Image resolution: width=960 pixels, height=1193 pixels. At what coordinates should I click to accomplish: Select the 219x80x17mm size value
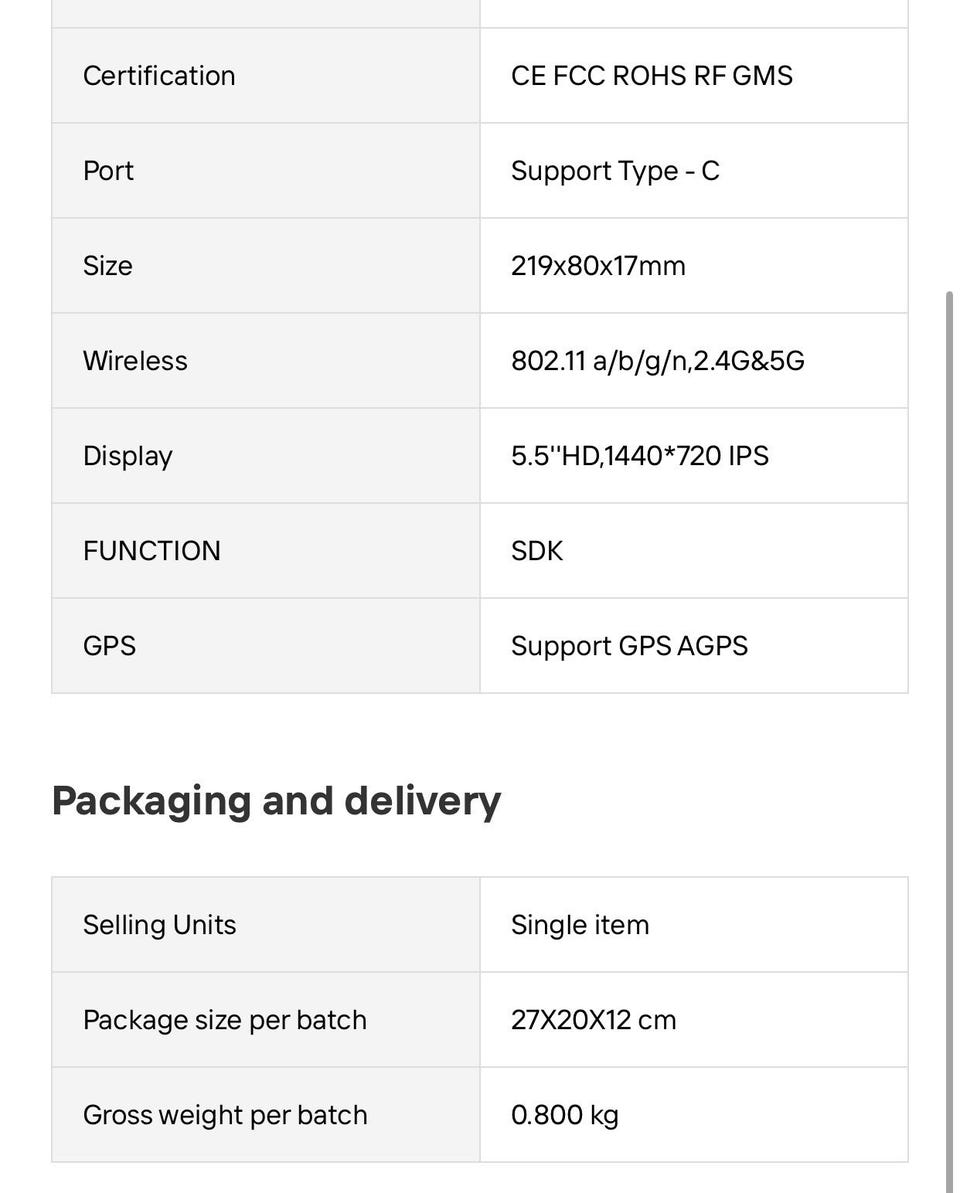[598, 266]
